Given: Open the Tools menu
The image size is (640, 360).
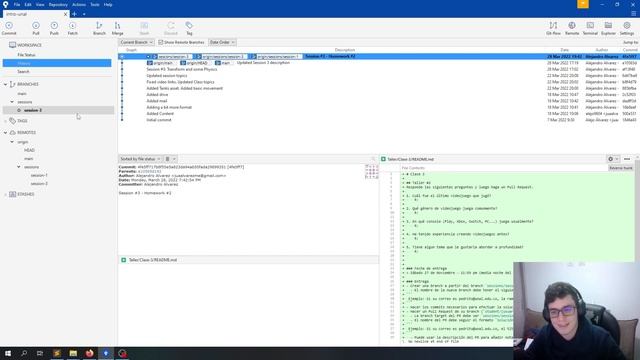Looking at the screenshot, I should 95,4.
